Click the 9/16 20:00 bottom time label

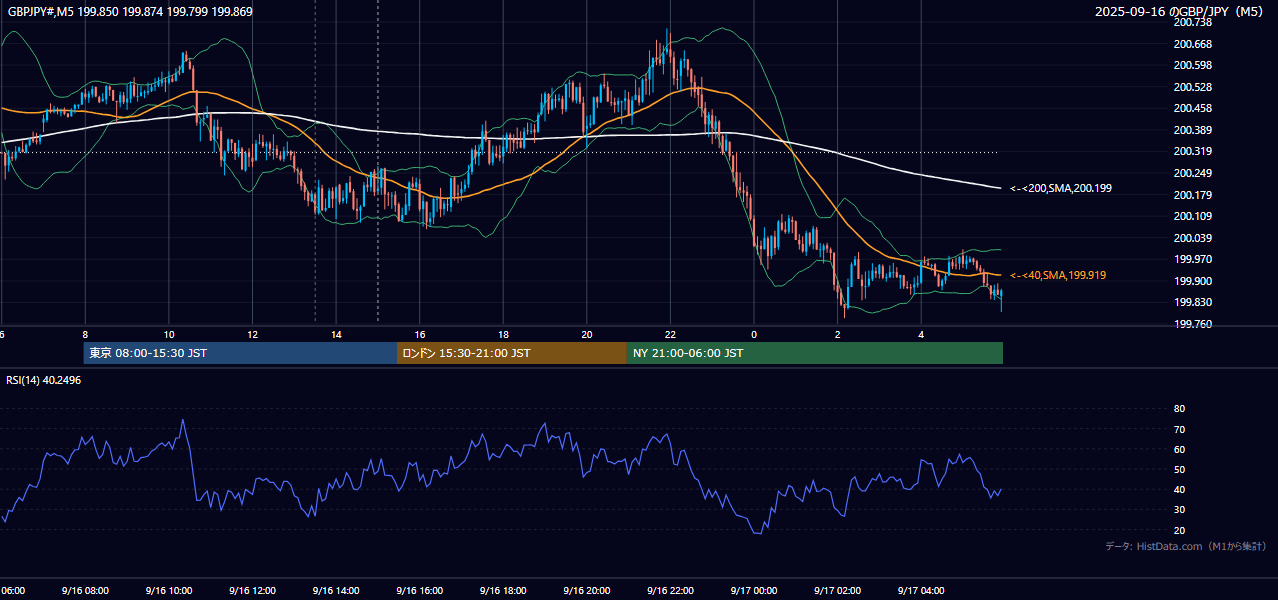(x=587, y=591)
